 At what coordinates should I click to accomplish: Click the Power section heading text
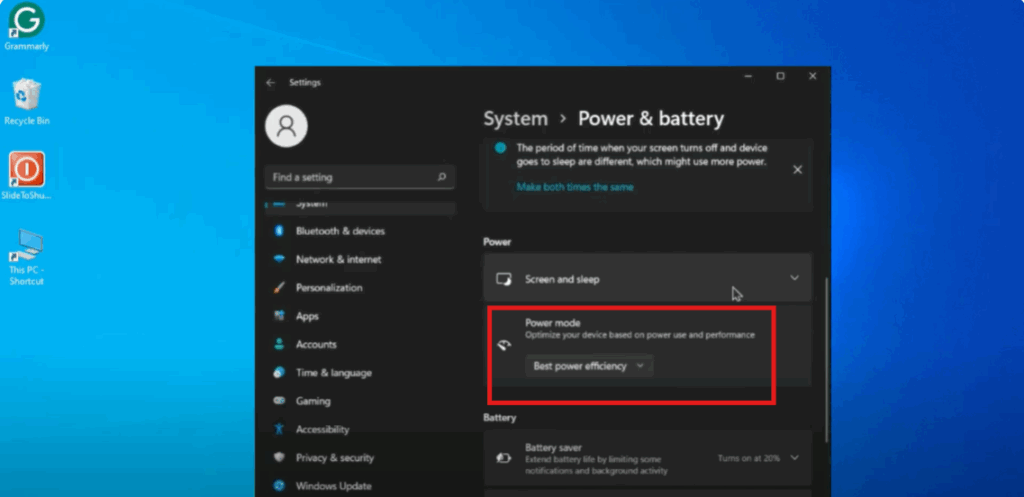pyautogui.click(x=497, y=242)
